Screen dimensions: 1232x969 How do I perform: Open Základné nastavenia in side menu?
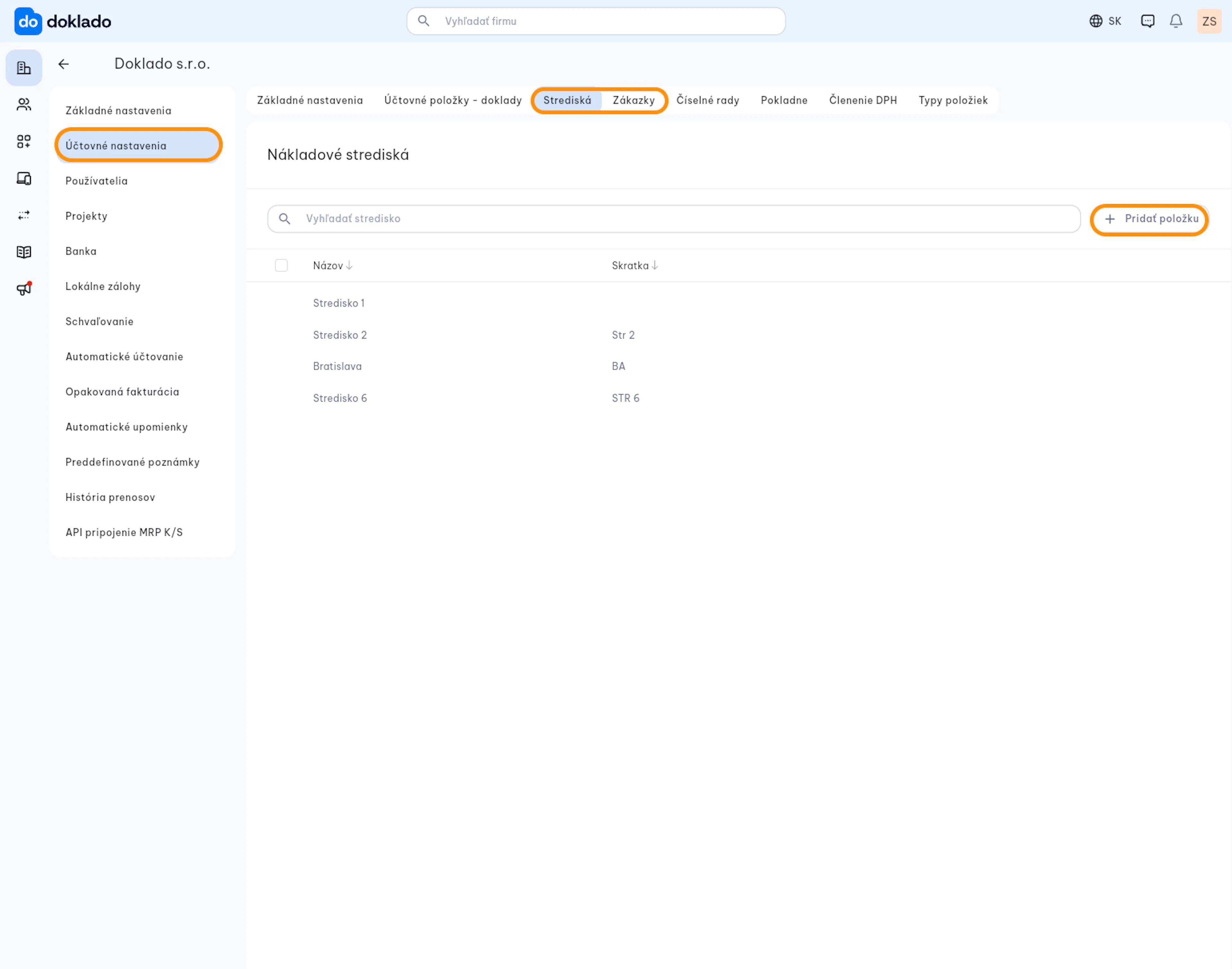click(x=139, y=111)
